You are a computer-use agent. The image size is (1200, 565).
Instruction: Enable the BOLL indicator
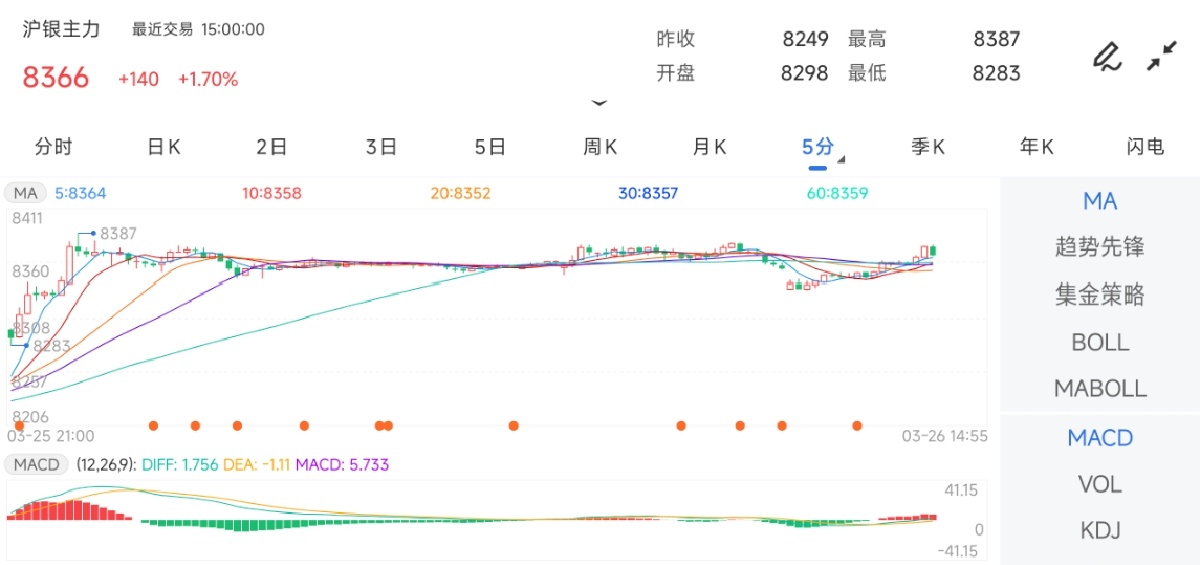coord(1100,342)
